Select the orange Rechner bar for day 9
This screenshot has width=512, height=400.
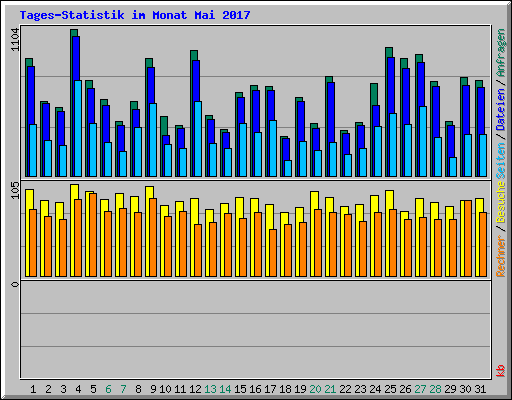pos(153,237)
